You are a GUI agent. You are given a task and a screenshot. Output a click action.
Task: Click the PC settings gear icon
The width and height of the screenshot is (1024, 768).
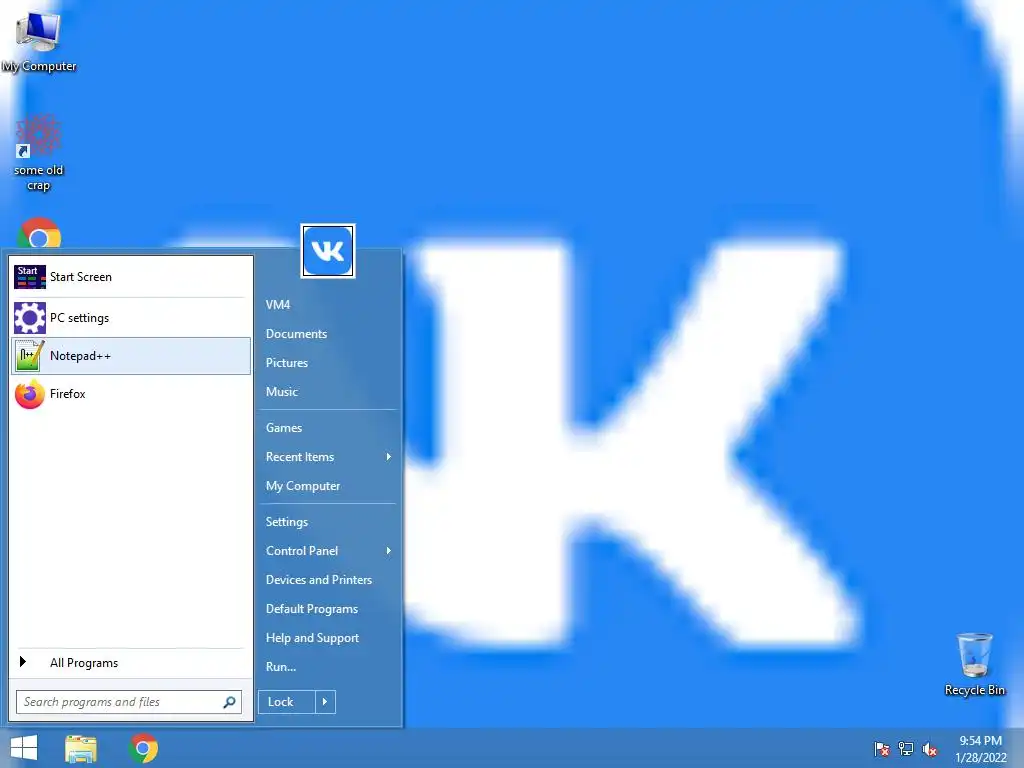29,318
